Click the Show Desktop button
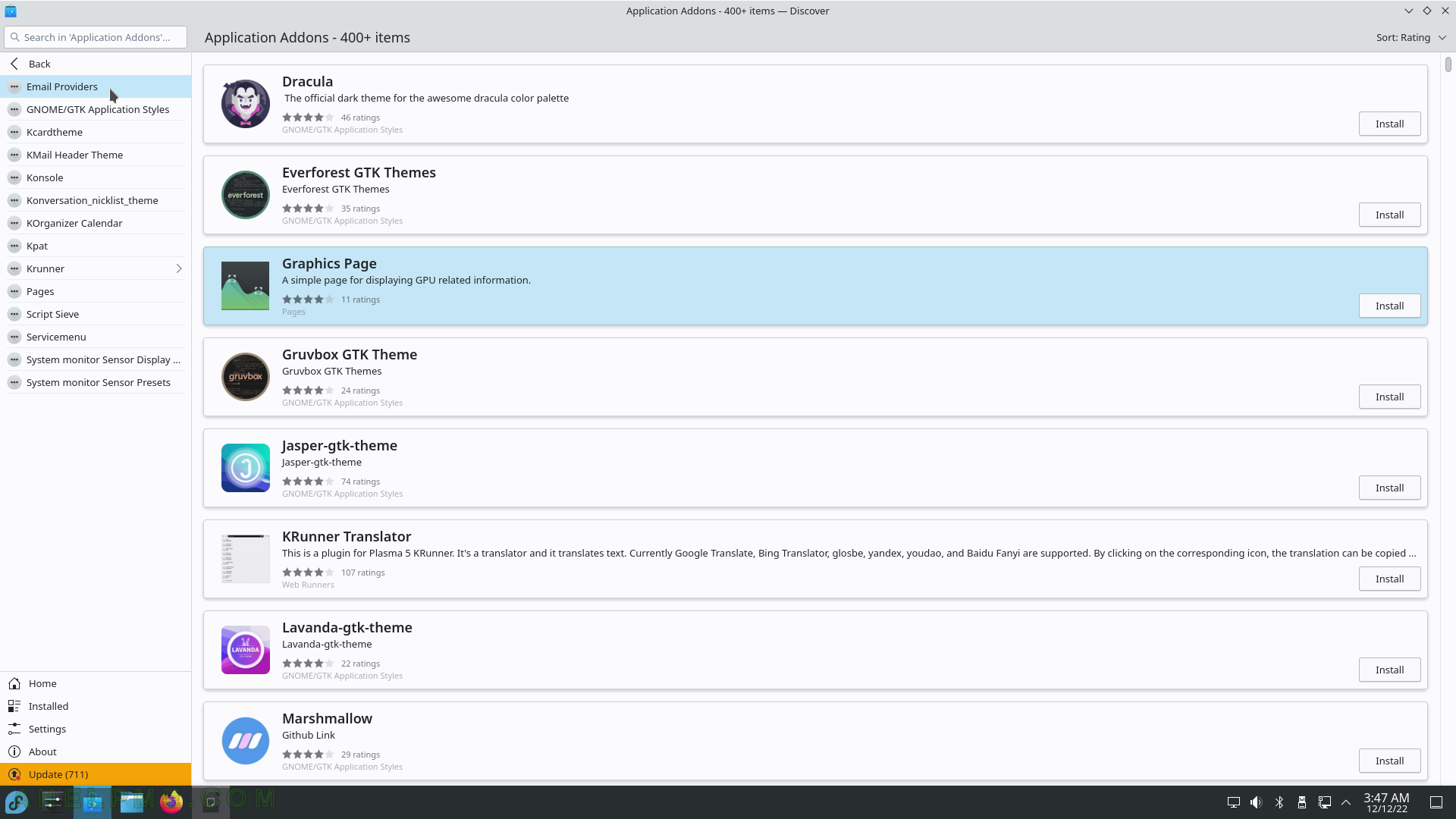Image resolution: width=1456 pixels, height=819 pixels. pos(1436,802)
